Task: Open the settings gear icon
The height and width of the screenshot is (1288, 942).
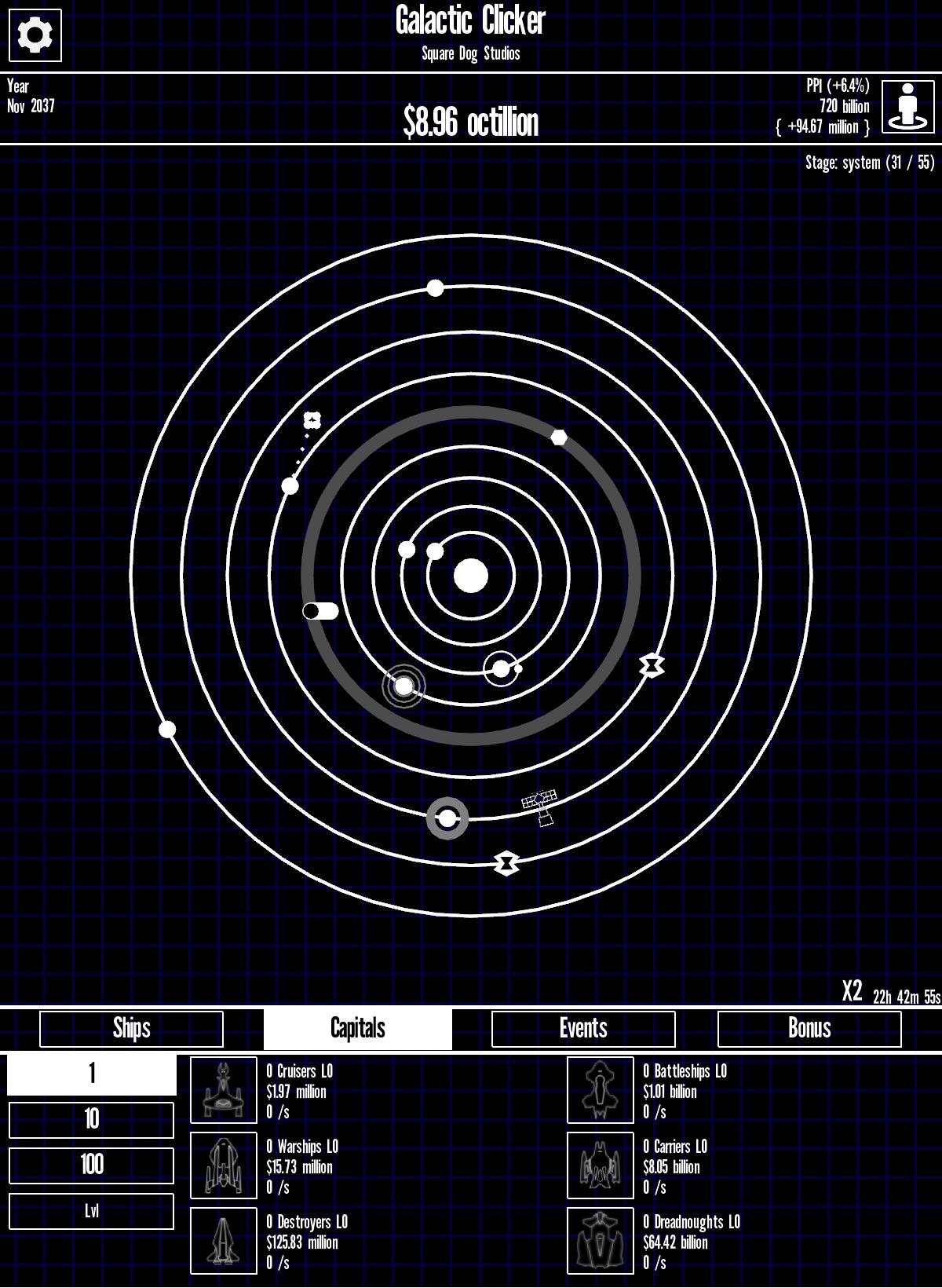Action: [35, 35]
